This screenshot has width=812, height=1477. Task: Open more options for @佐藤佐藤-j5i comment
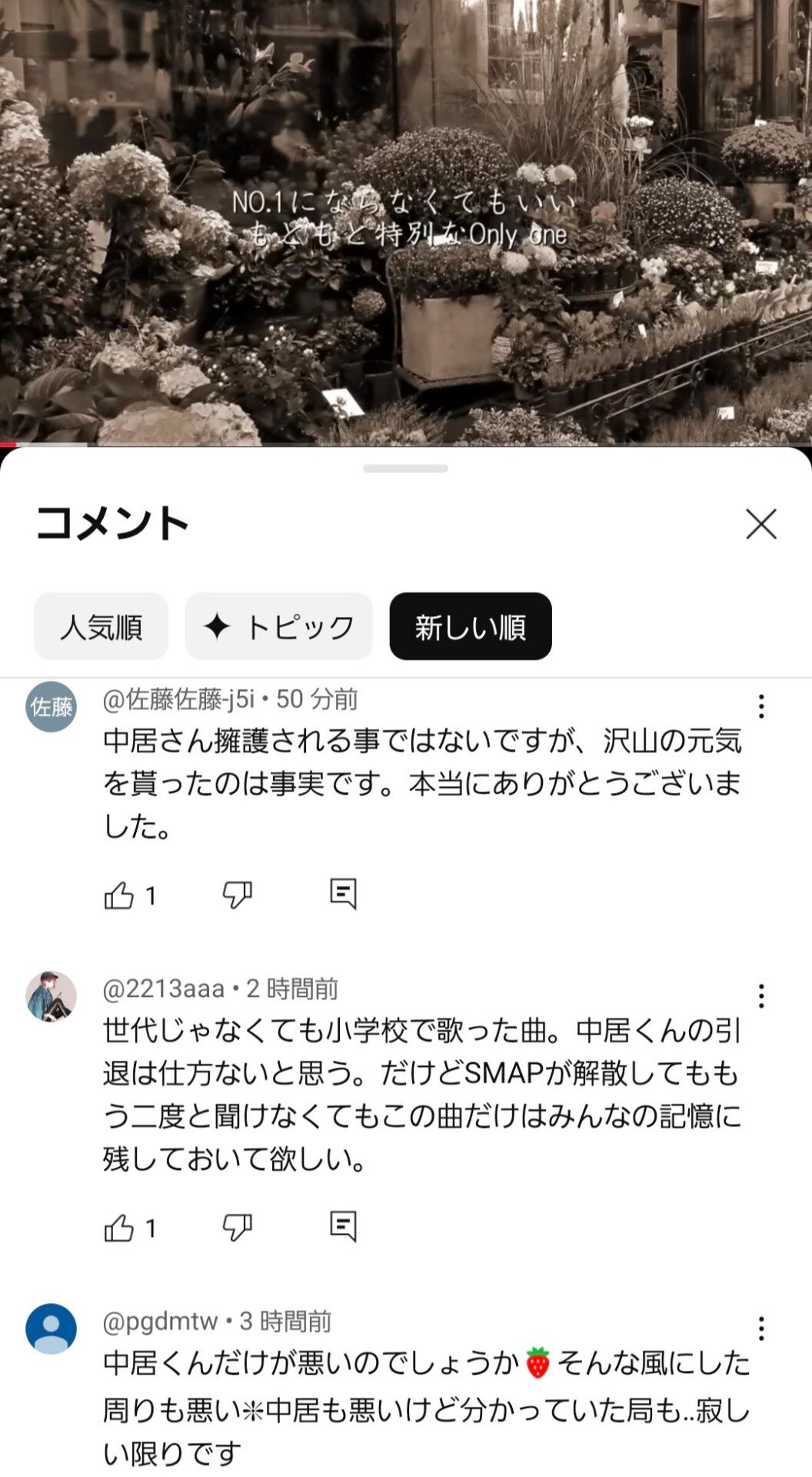[761, 706]
